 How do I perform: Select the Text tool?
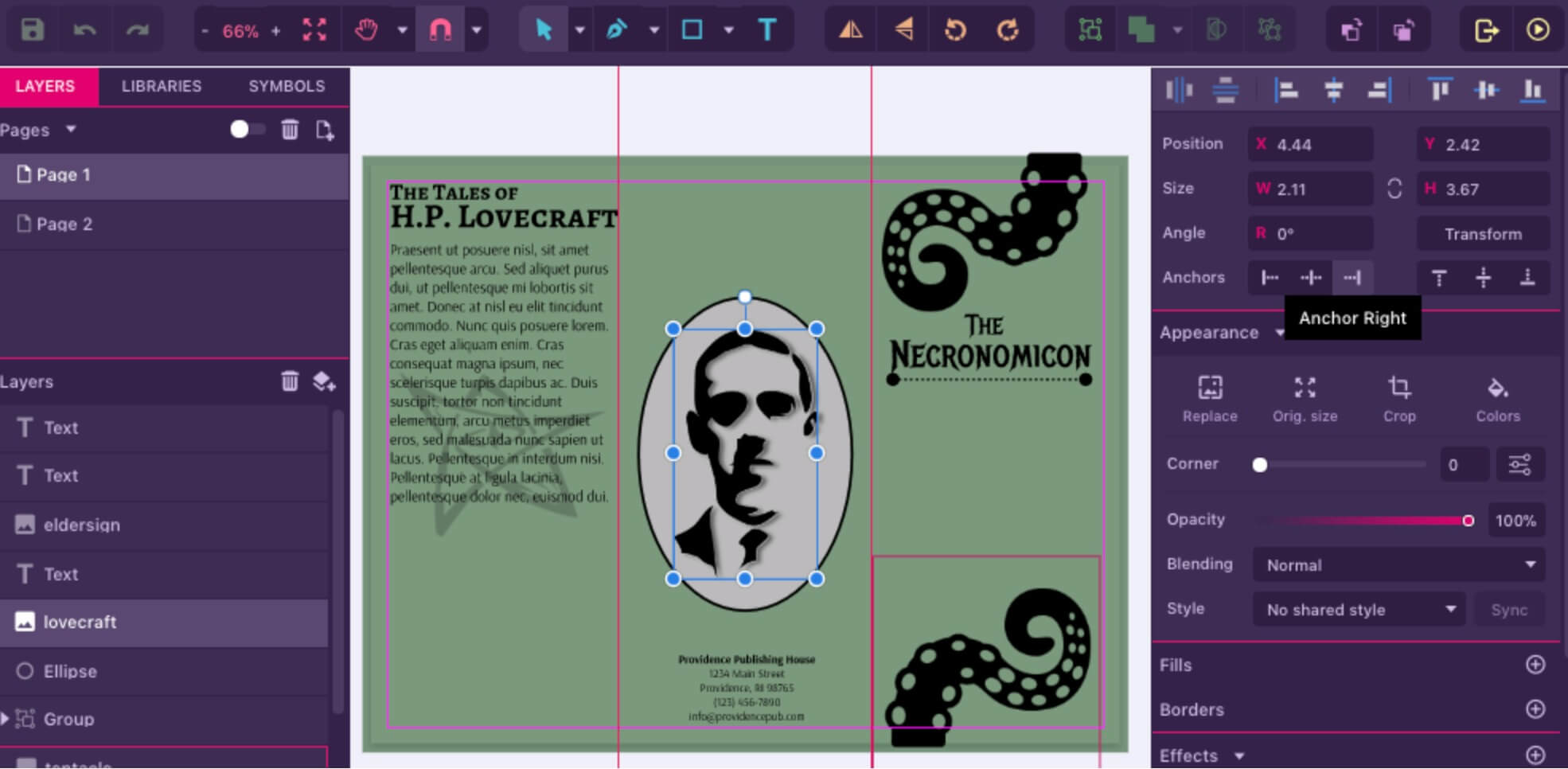[766, 30]
